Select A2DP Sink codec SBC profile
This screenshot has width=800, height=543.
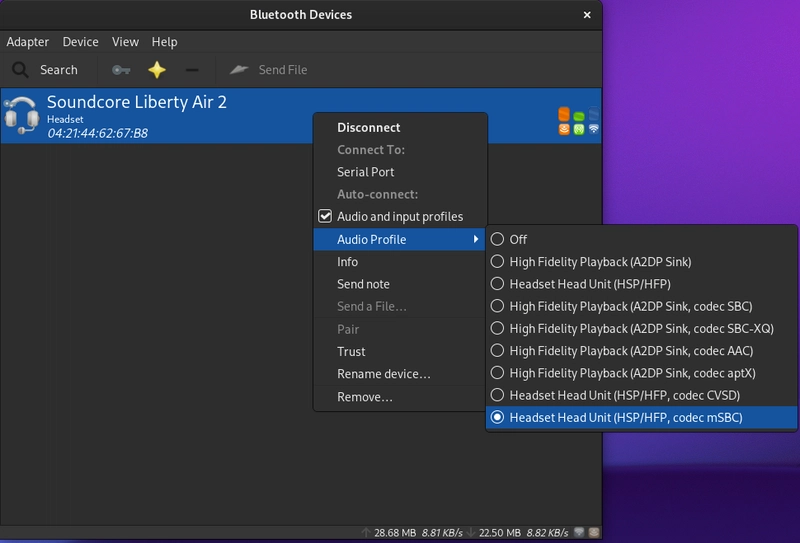[641, 306]
